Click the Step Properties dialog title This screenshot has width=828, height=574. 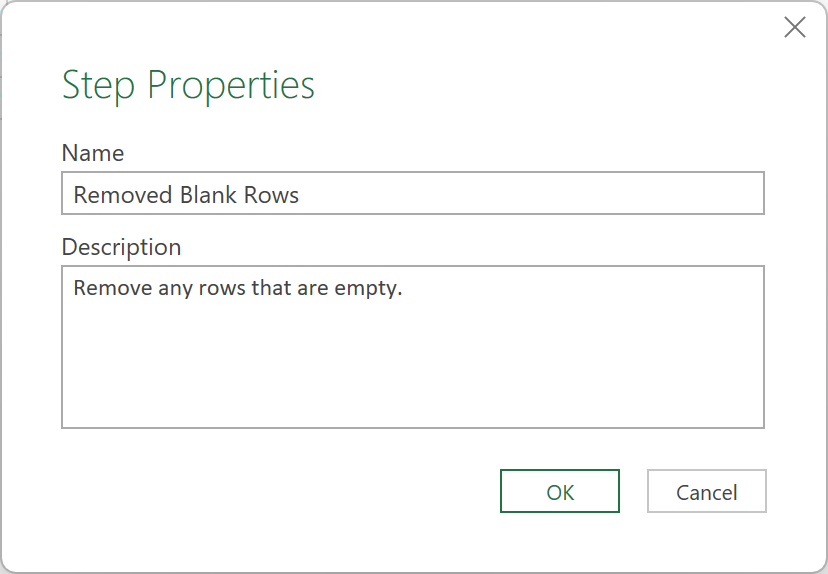(189, 85)
